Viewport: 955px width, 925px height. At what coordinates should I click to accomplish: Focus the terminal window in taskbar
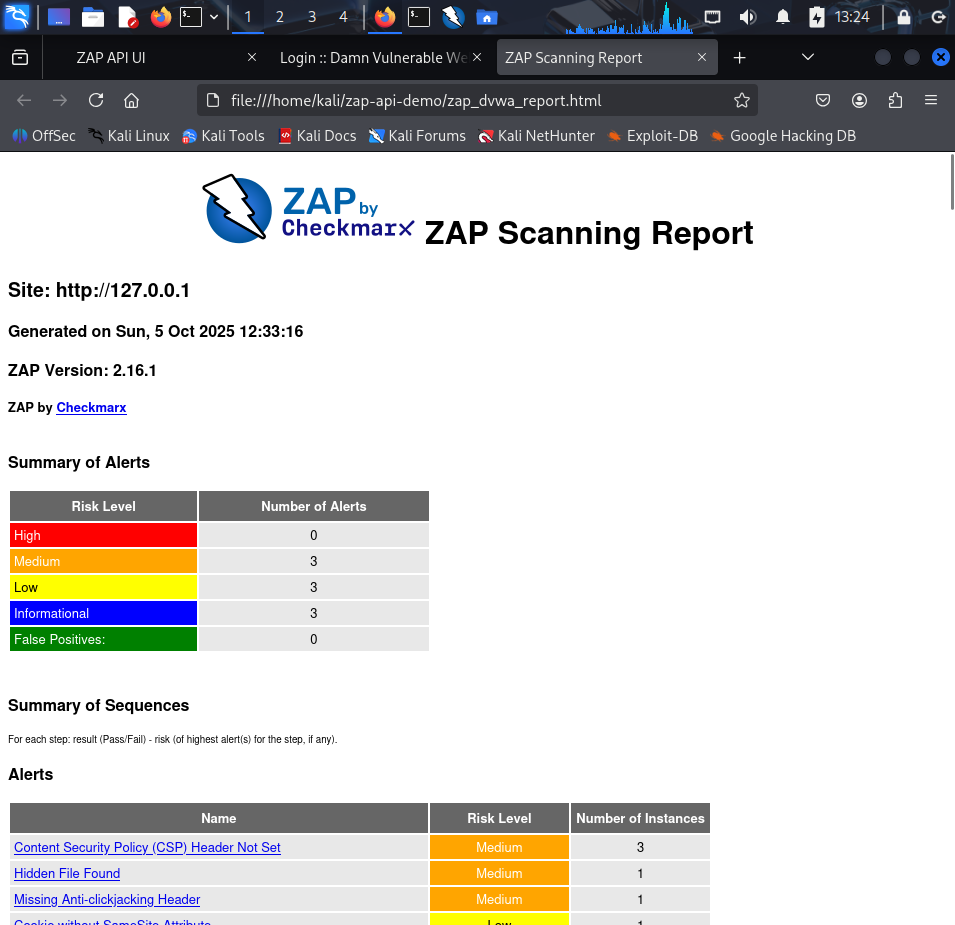click(x=419, y=17)
